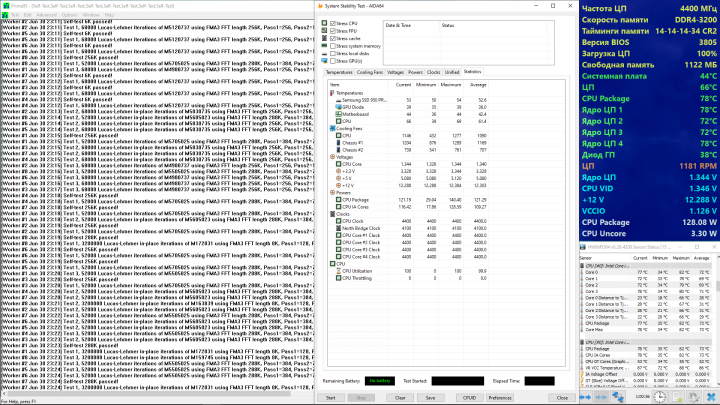The width and height of the screenshot is (720, 405).
Task: Switch to the Unified tab
Action: pyautogui.click(x=452, y=72)
